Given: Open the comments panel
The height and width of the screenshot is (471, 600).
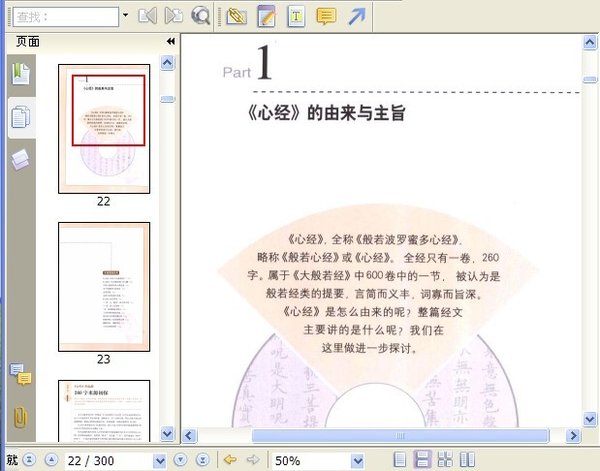Looking at the screenshot, I should pyautogui.click(x=20, y=374).
